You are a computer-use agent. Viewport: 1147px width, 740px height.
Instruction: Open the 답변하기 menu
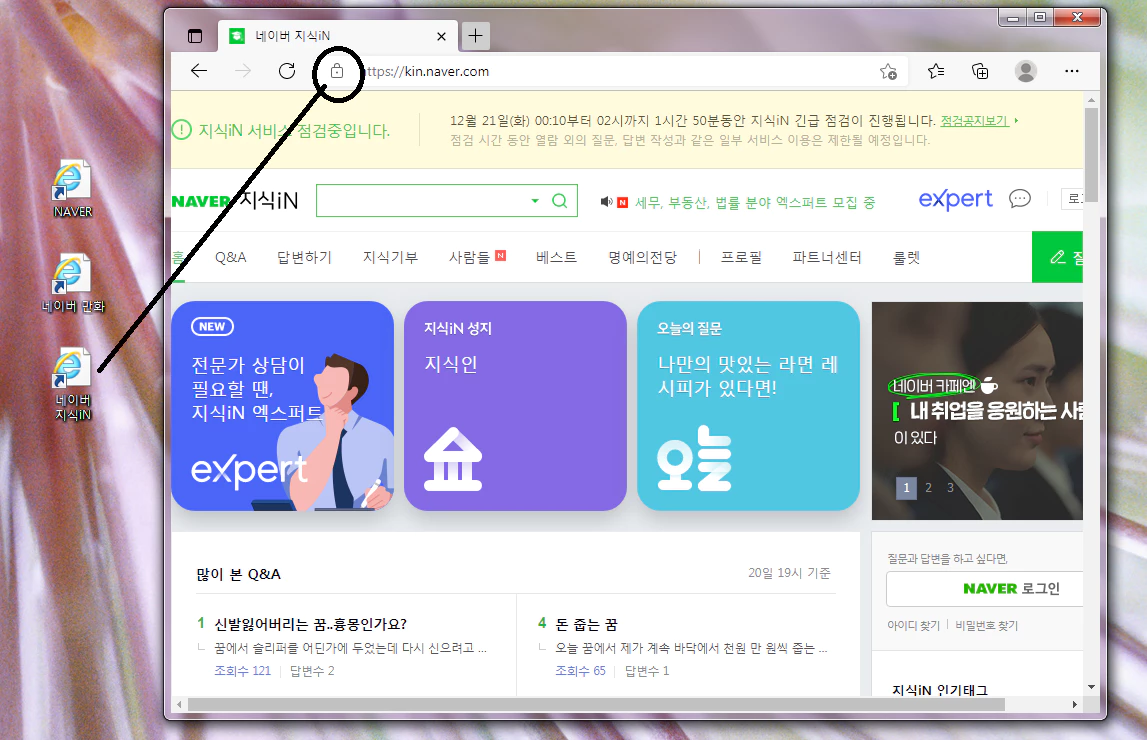pos(304,257)
